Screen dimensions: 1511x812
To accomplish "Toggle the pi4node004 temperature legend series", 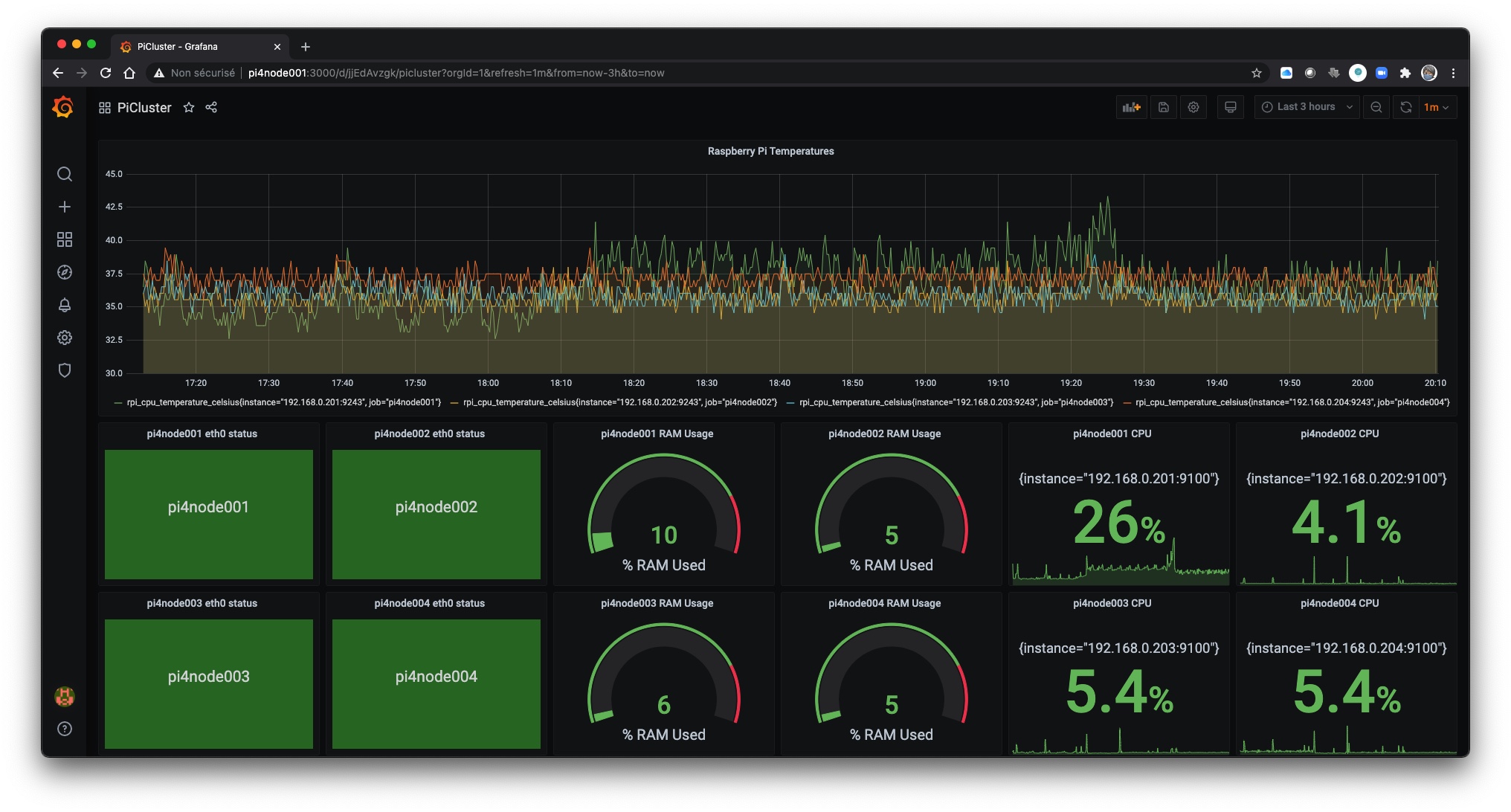I will (1292, 402).
